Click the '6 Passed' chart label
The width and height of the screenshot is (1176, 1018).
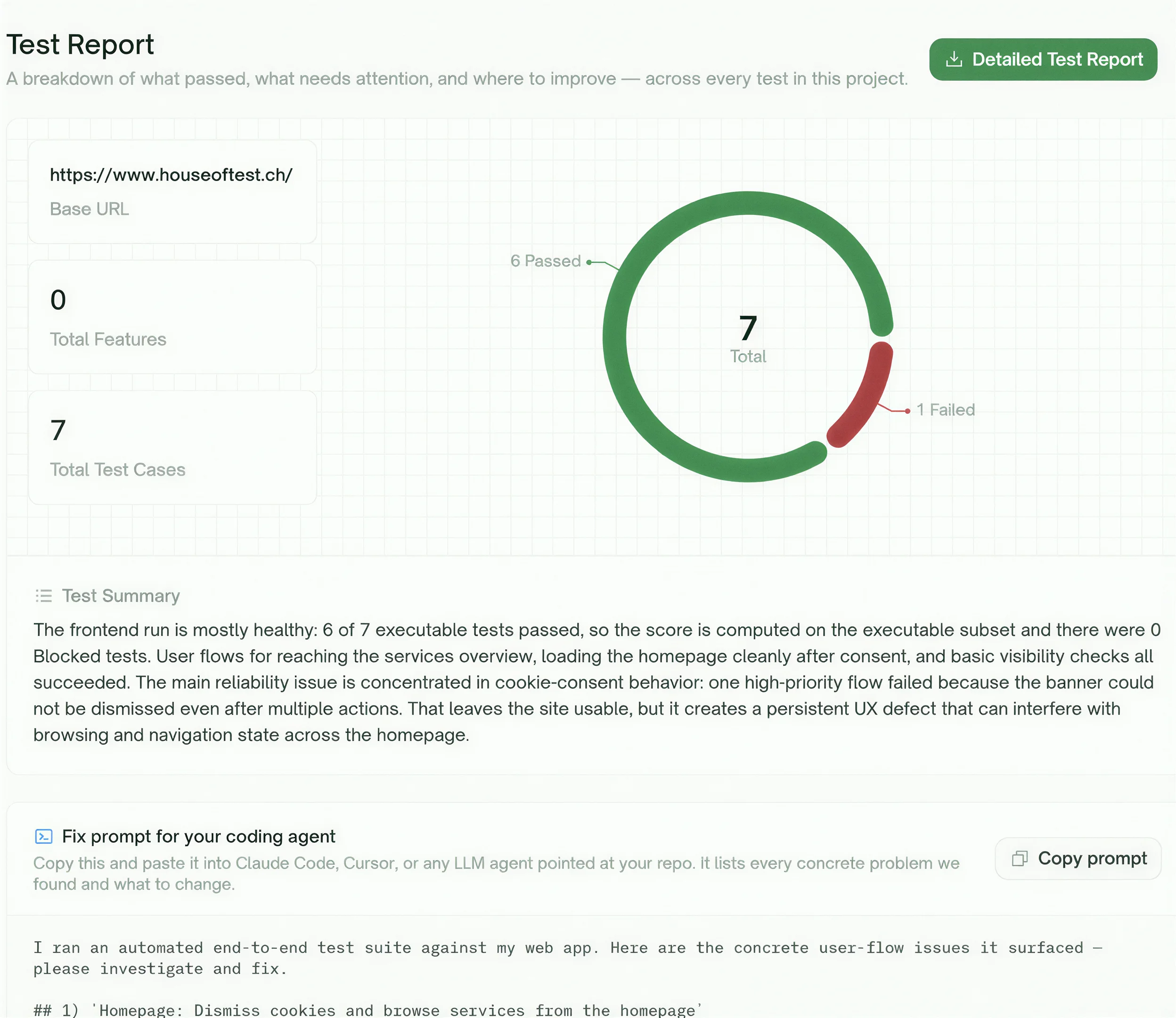546,261
